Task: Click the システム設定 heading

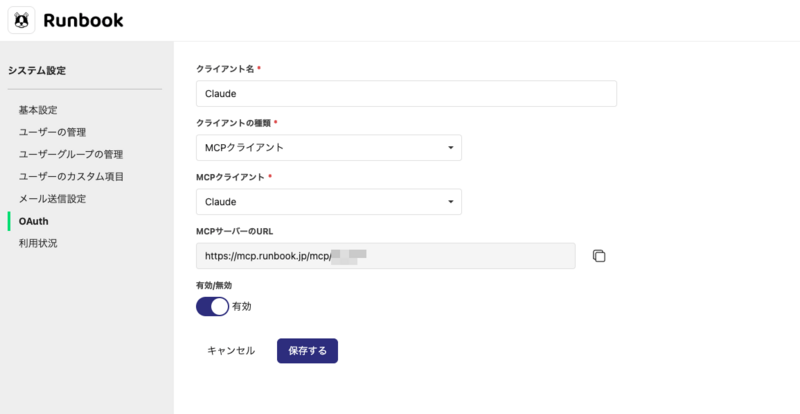Action: click(37, 71)
